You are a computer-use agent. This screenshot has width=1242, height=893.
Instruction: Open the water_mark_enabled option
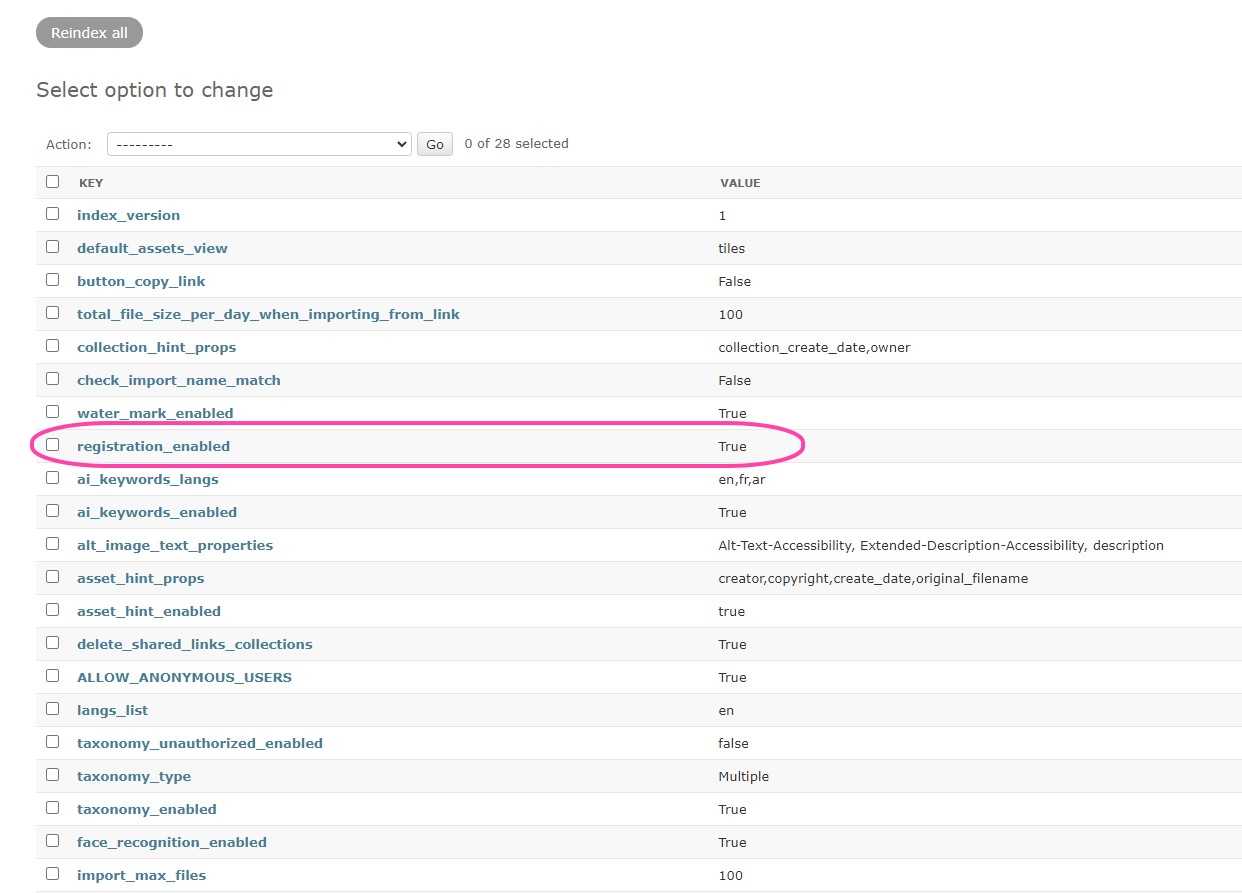click(155, 413)
